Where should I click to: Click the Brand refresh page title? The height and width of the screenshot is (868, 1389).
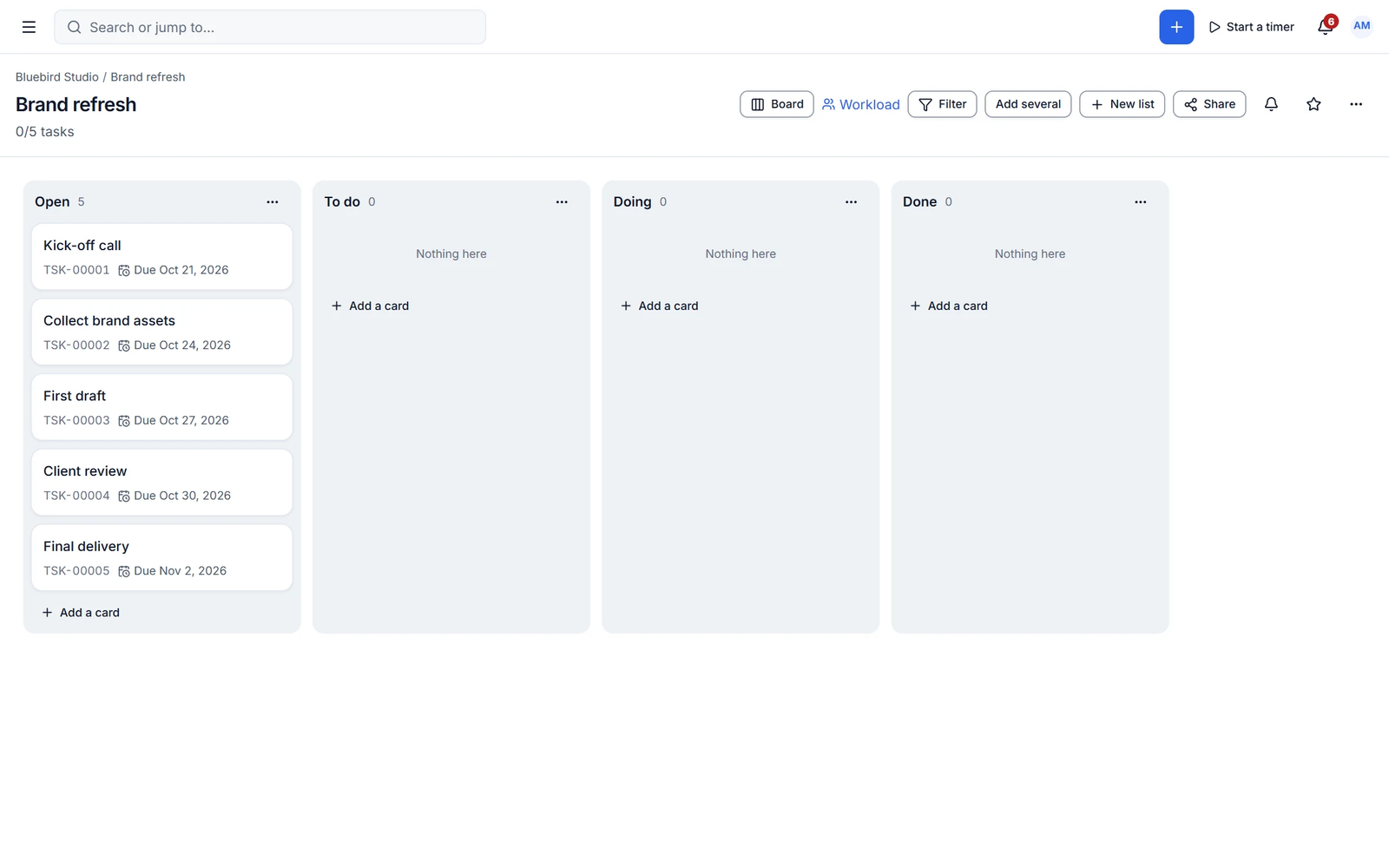[76, 104]
